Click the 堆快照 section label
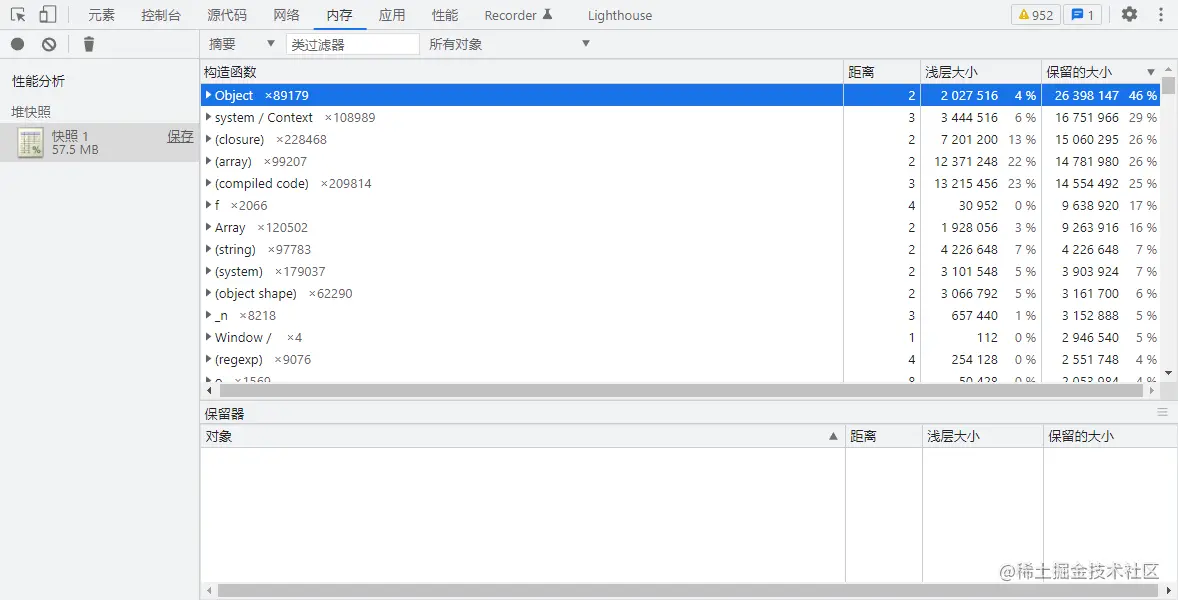The width and height of the screenshot is (1178, 600). [31, 112]
